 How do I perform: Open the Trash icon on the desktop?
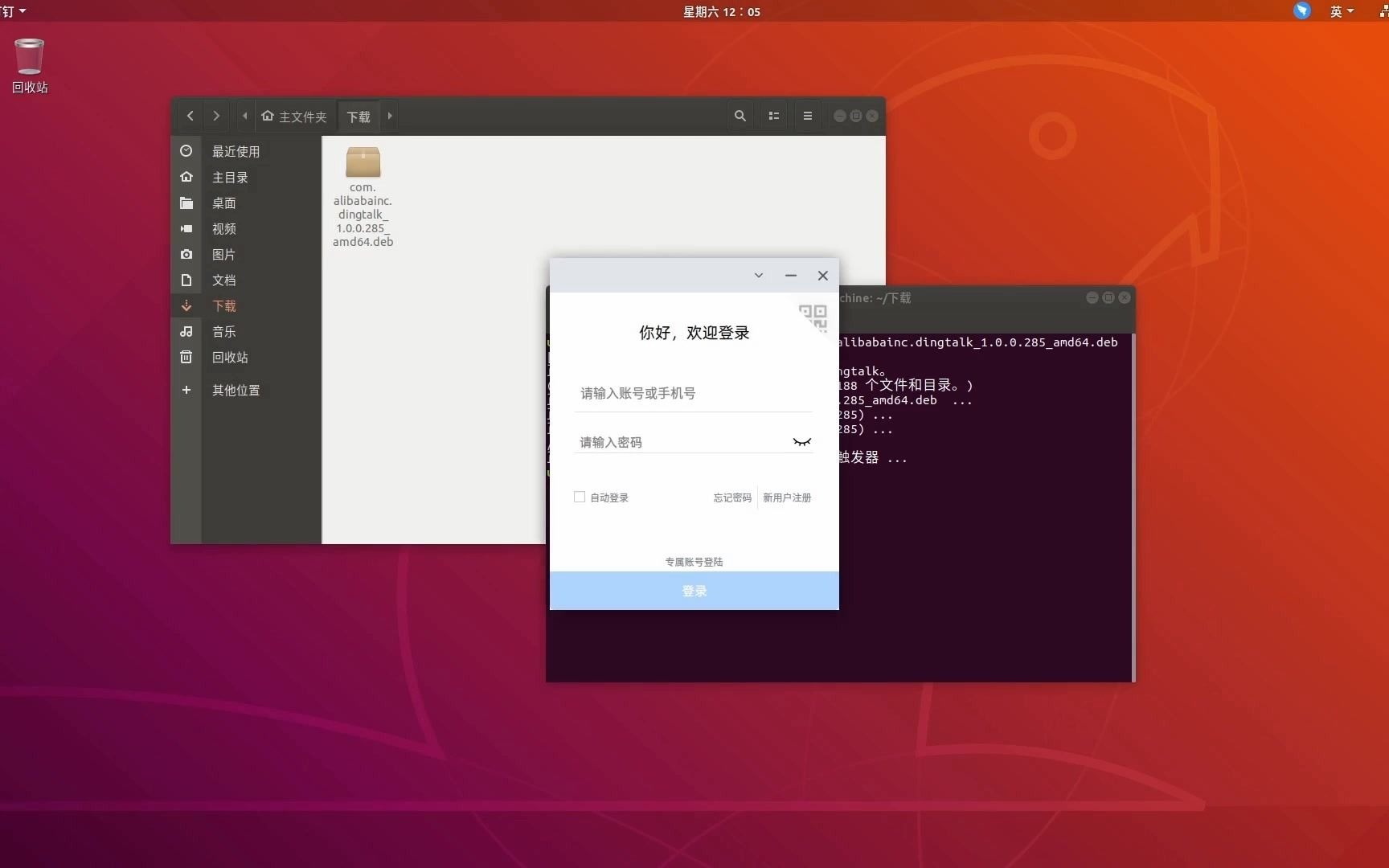click(30, 66)
